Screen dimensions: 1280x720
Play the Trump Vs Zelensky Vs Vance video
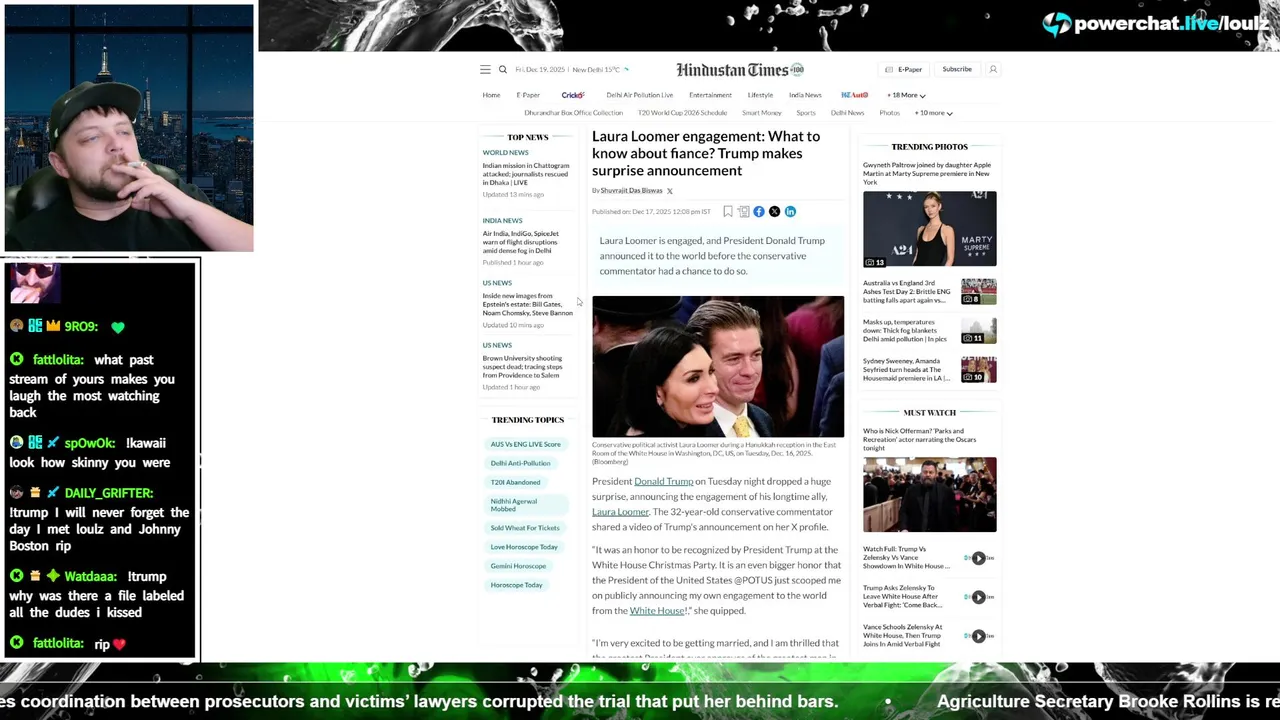tap(978, 558)
